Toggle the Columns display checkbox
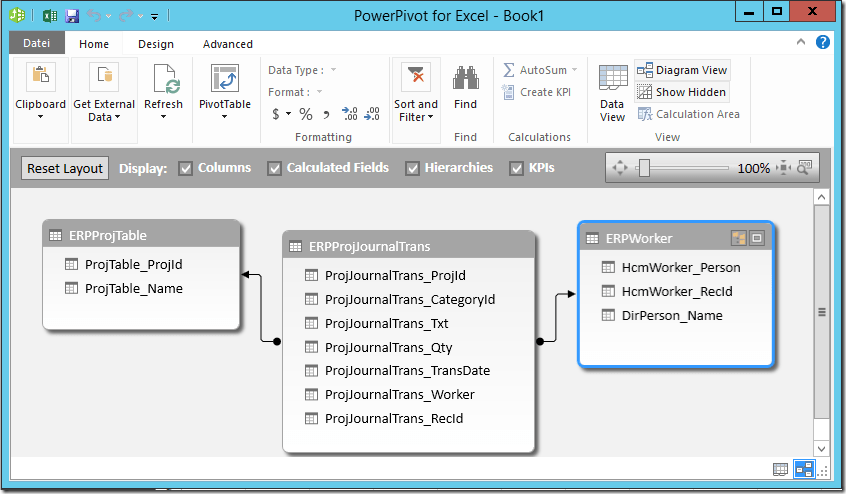The width and height of the screenshot is (846, 494). (185, 169)
